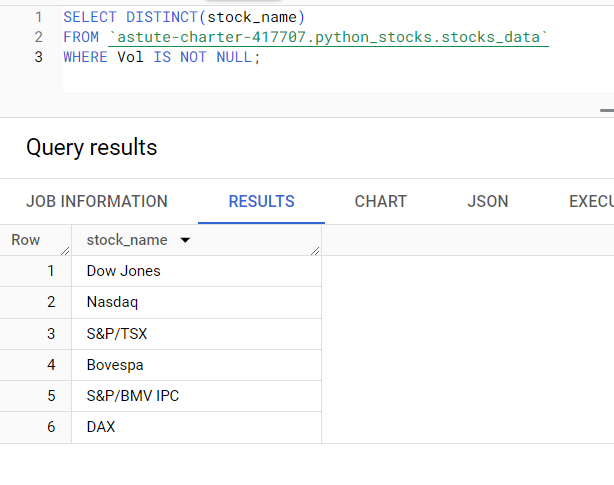
Task: Place cursor on SELECT DISTINCT line of query
Action: [x=184, y=17]
